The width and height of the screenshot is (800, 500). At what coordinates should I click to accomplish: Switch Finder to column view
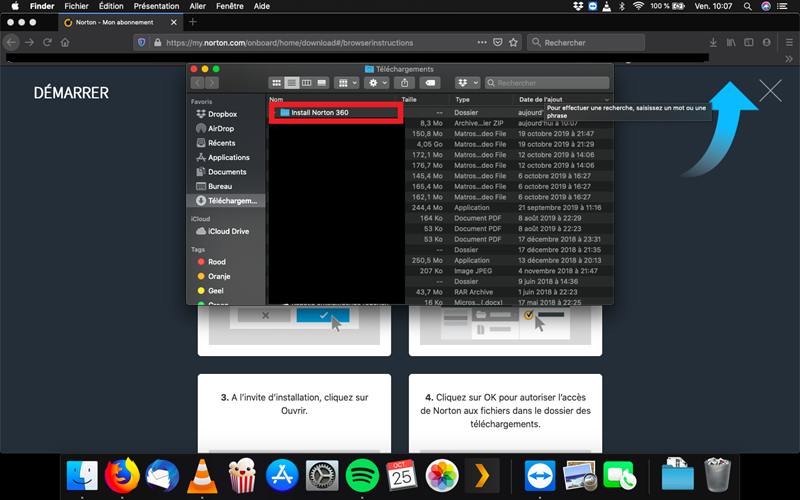click(x=306, y=83)
